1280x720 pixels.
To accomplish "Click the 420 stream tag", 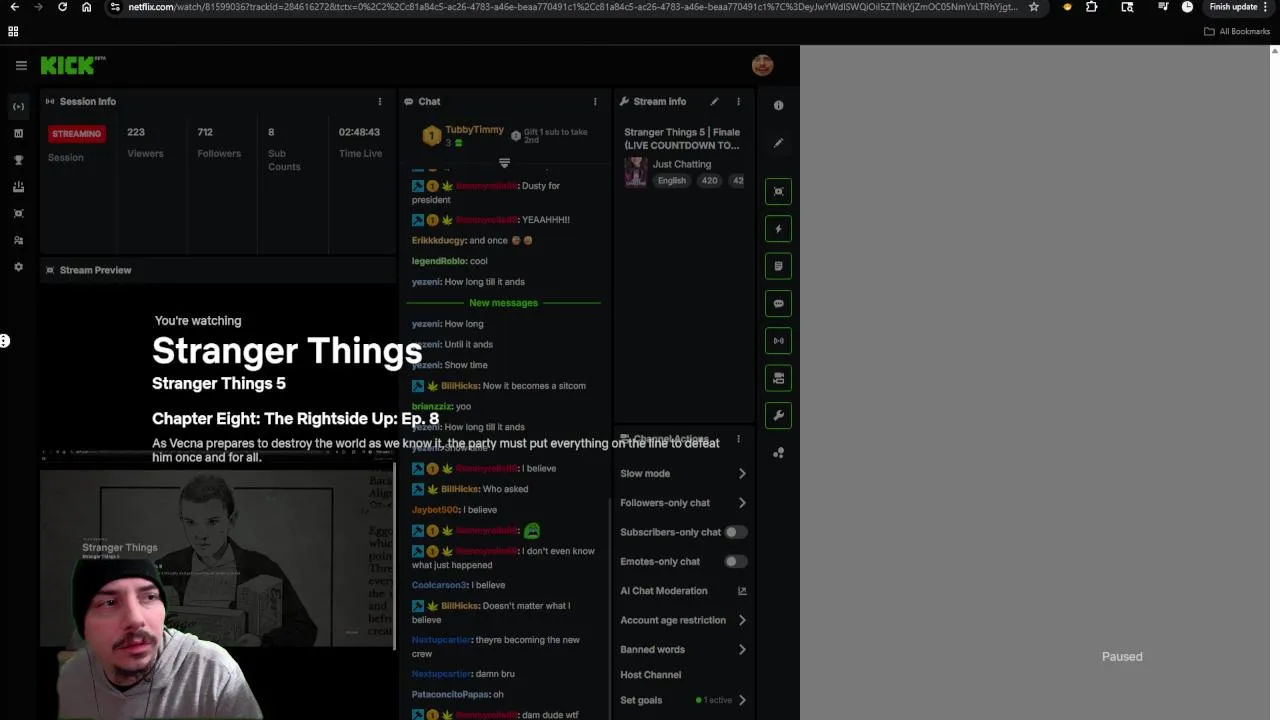I will (x=709, y=181).
